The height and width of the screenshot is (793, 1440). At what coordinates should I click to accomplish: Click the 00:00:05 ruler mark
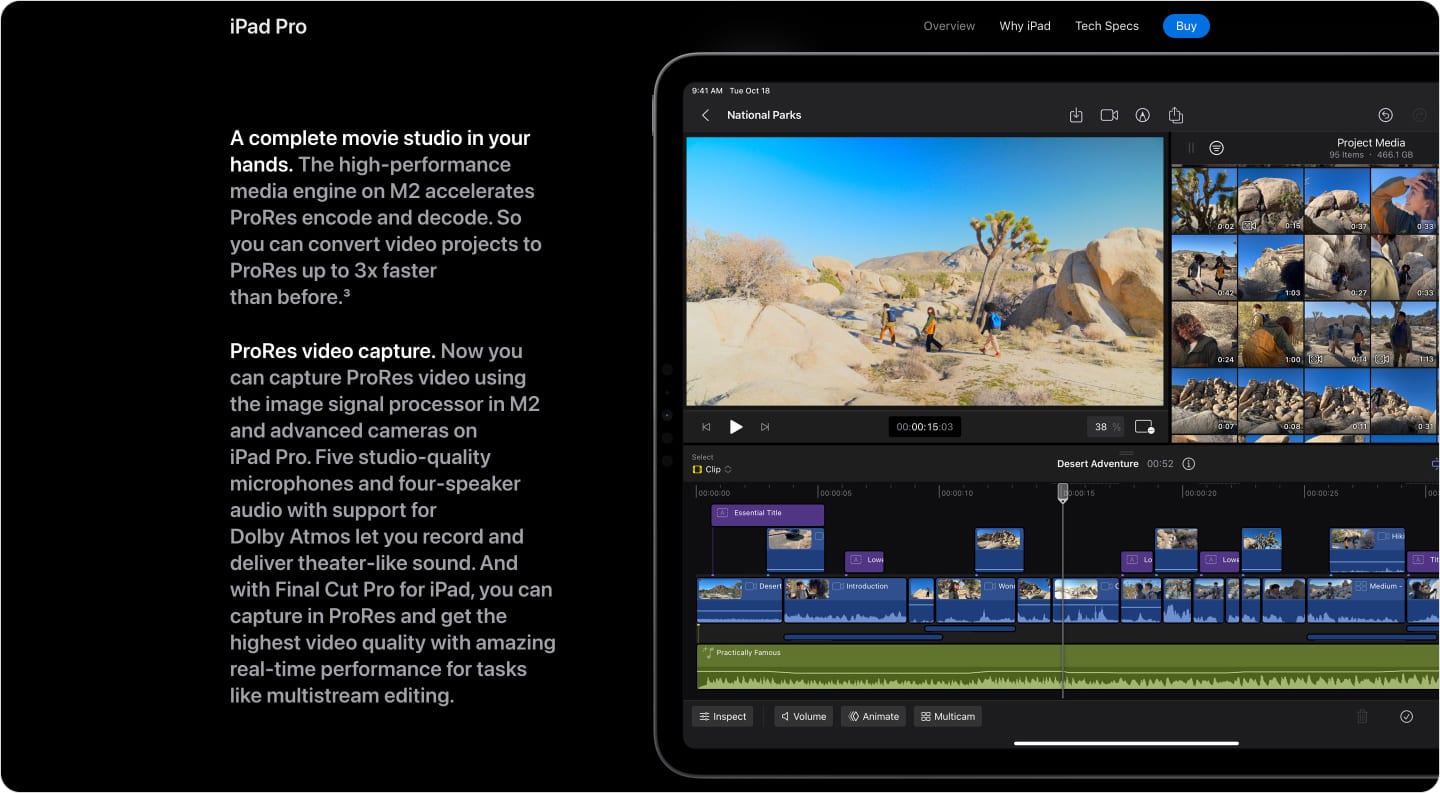(835, 493)
